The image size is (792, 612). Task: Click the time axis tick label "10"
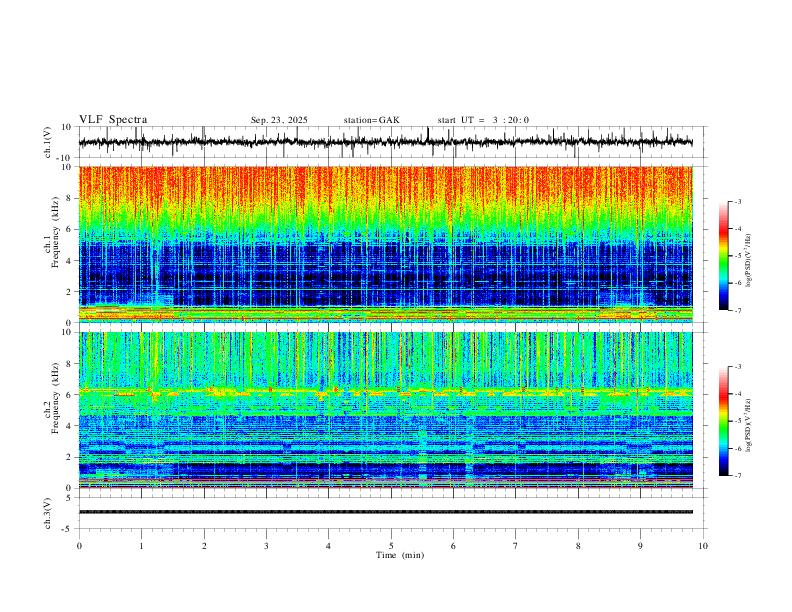(703, 546)
